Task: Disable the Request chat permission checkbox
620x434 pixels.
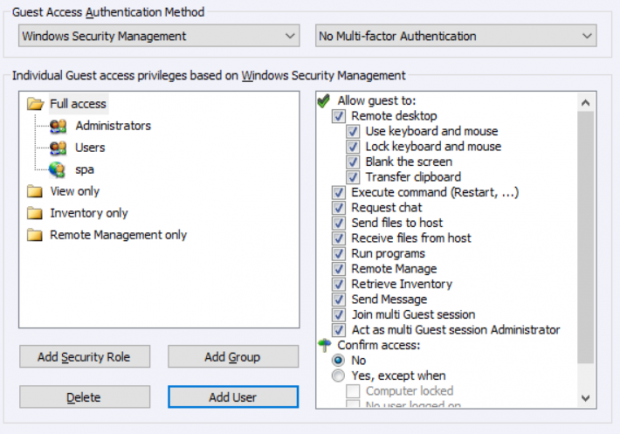Action: 340,208
